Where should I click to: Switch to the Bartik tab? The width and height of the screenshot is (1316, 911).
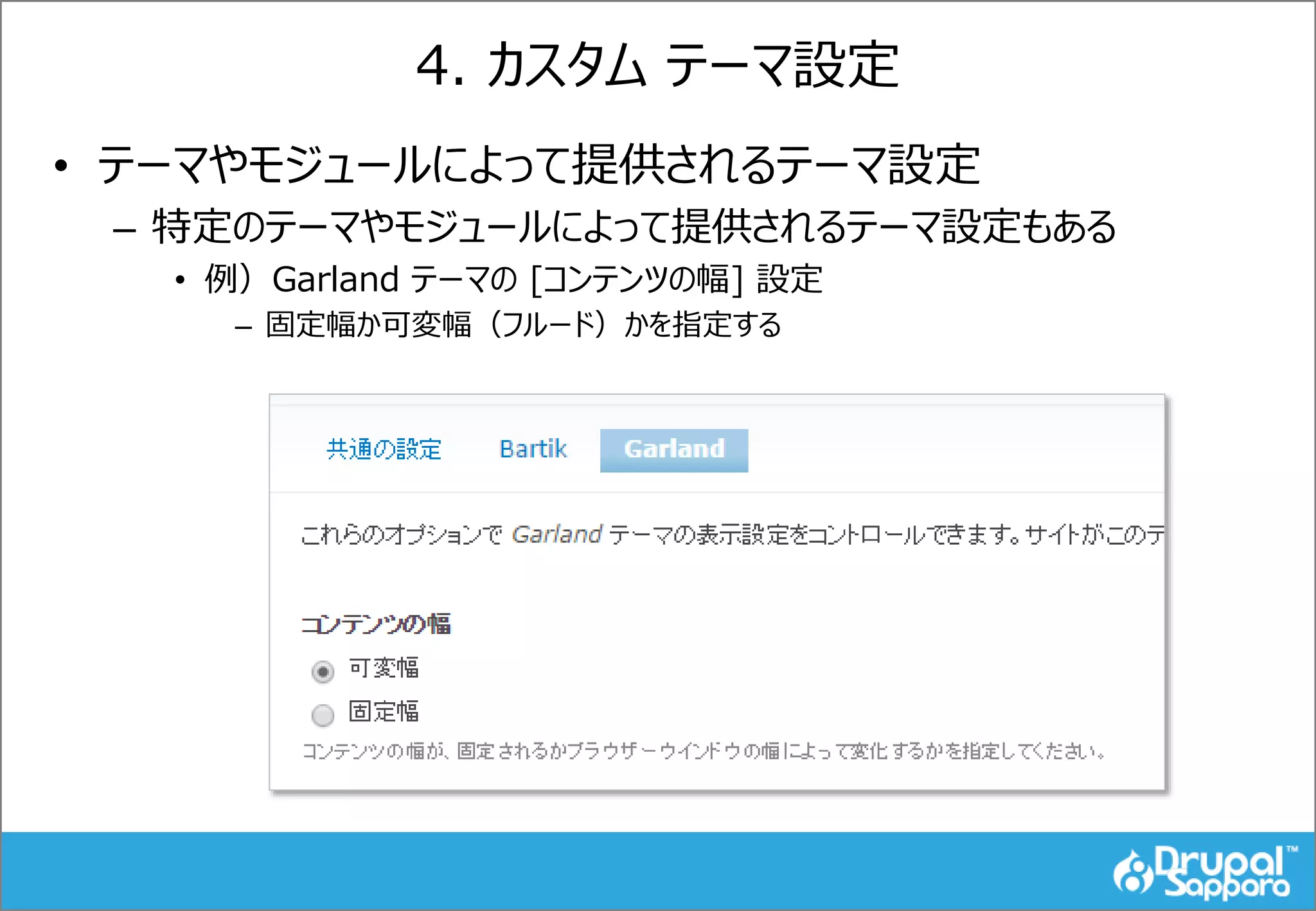click(533, 449)
